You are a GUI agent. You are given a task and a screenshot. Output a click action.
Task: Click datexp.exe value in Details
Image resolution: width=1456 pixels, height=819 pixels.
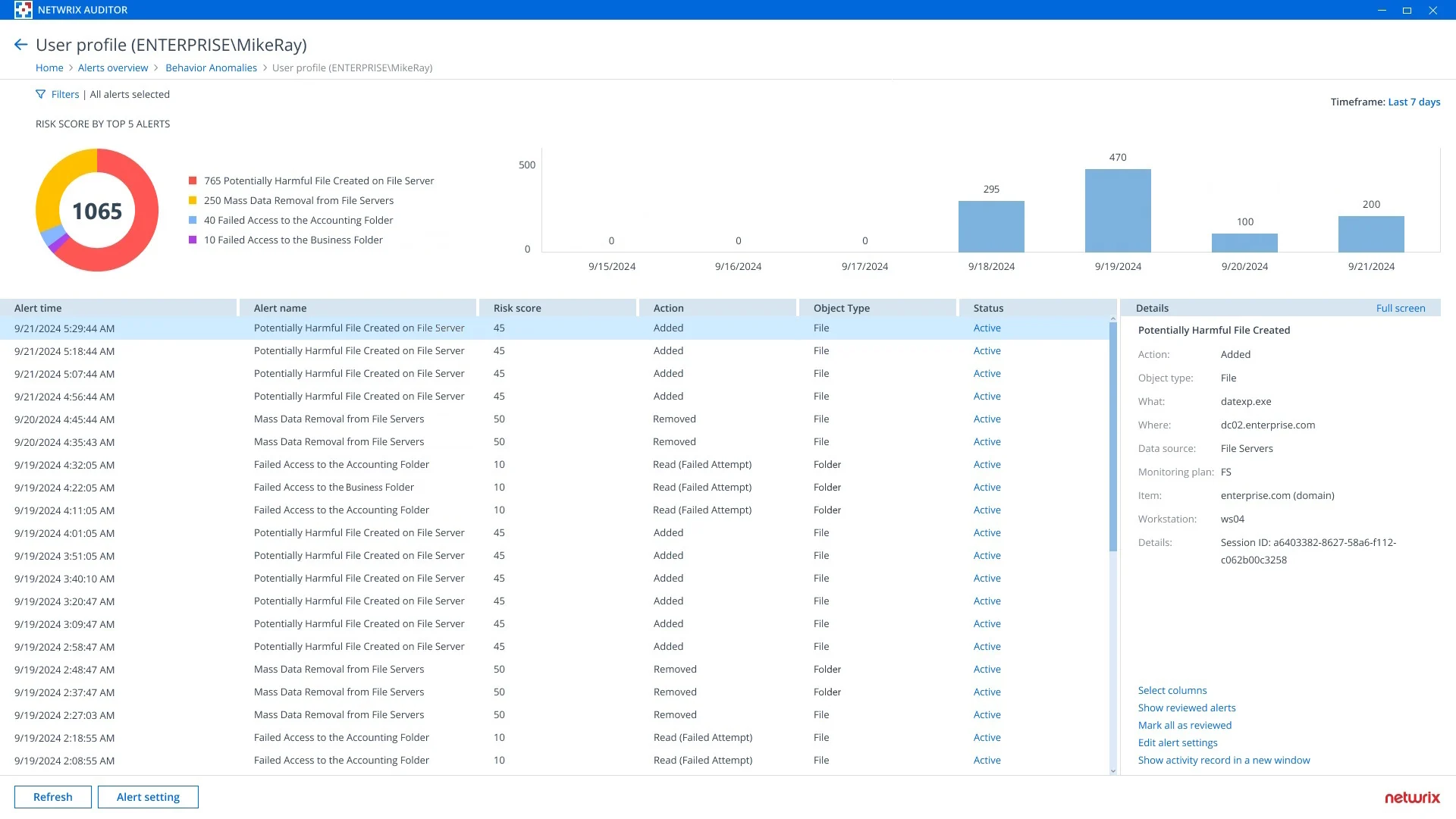[x=1246, y=402]
